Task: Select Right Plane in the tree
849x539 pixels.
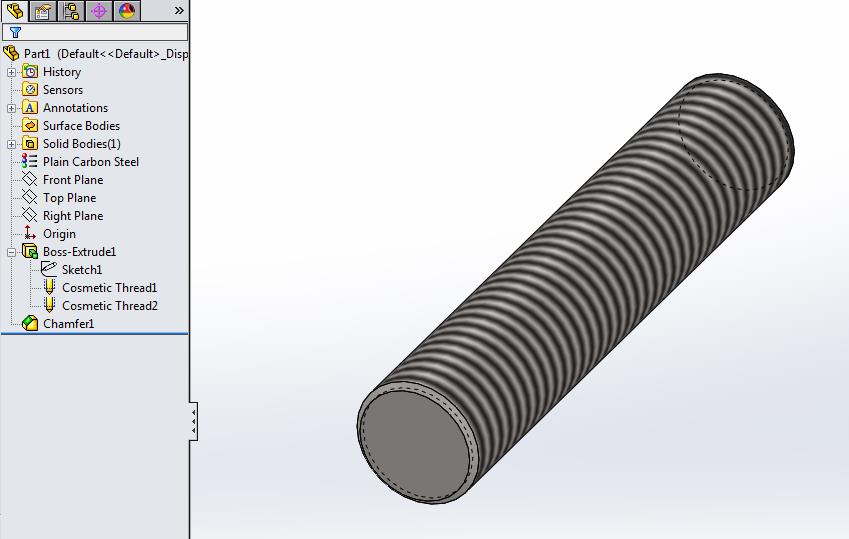Action: click(73, 216)
